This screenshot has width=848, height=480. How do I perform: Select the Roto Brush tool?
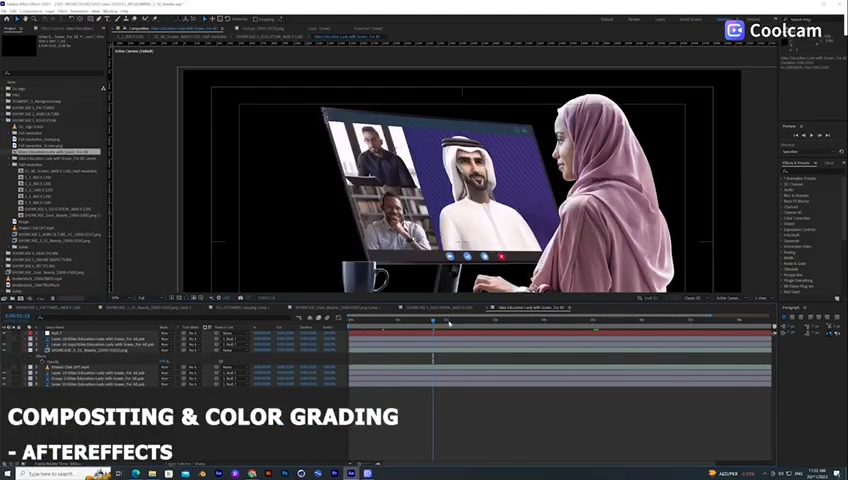145,19
